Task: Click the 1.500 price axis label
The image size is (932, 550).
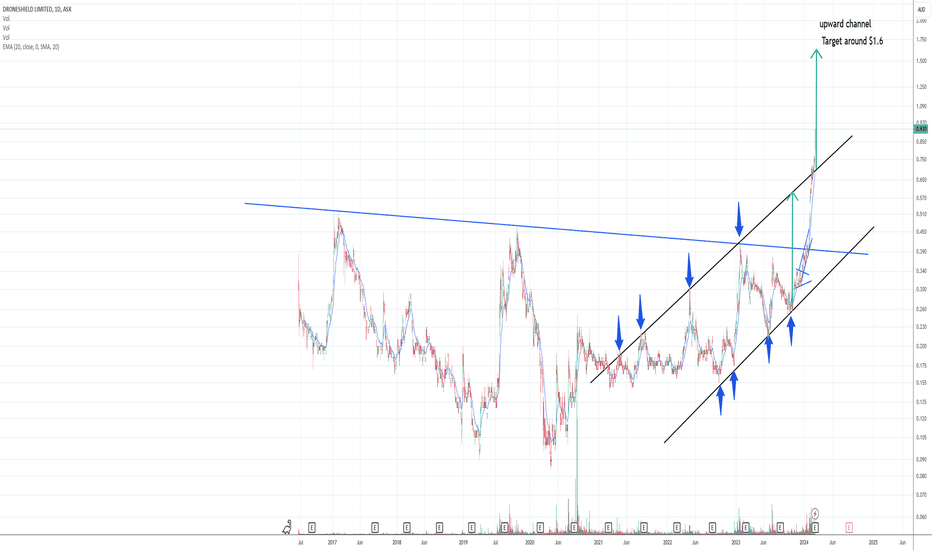Action: point(921,61)
